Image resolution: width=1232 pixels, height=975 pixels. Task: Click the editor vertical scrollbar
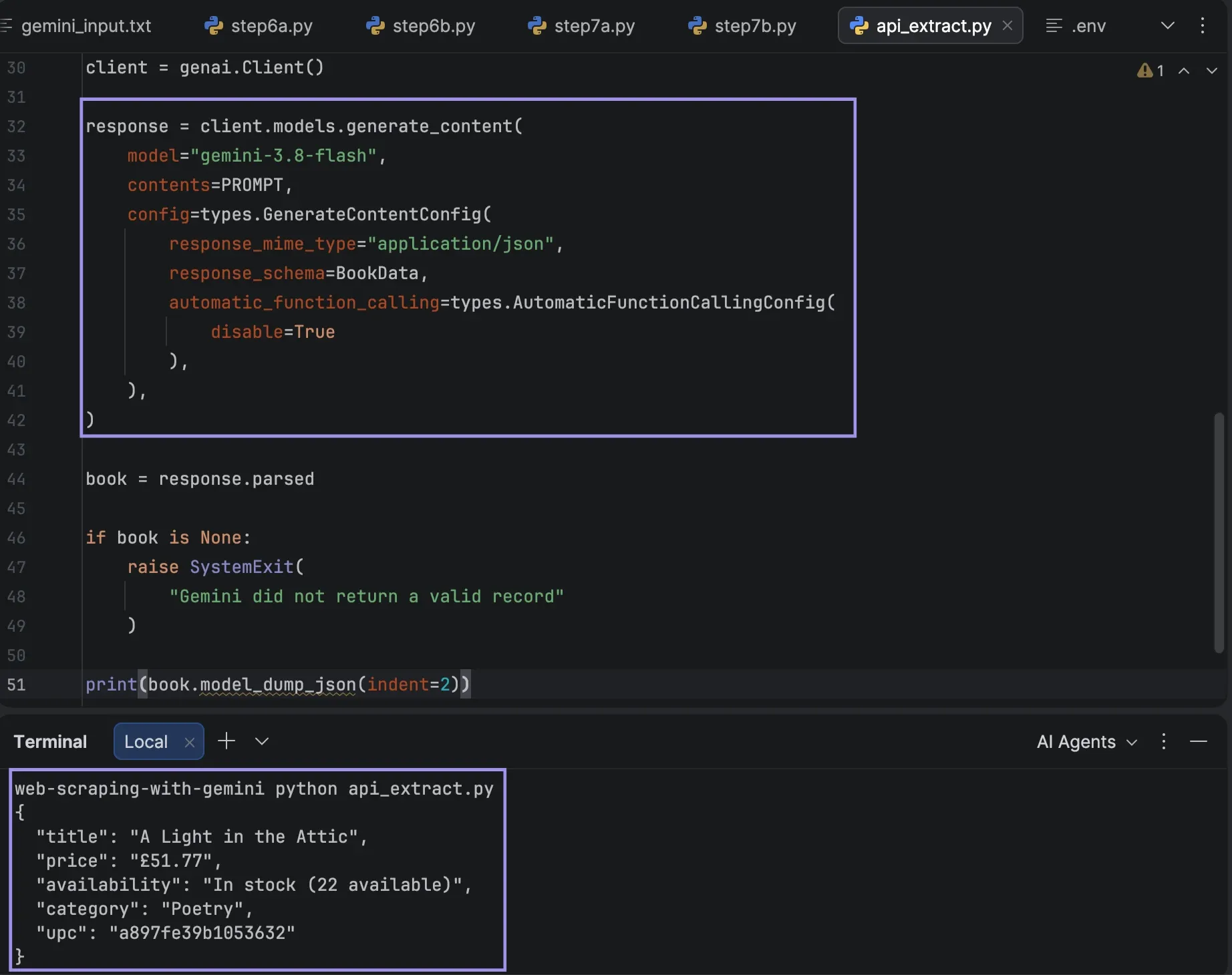coord(1219,532)
